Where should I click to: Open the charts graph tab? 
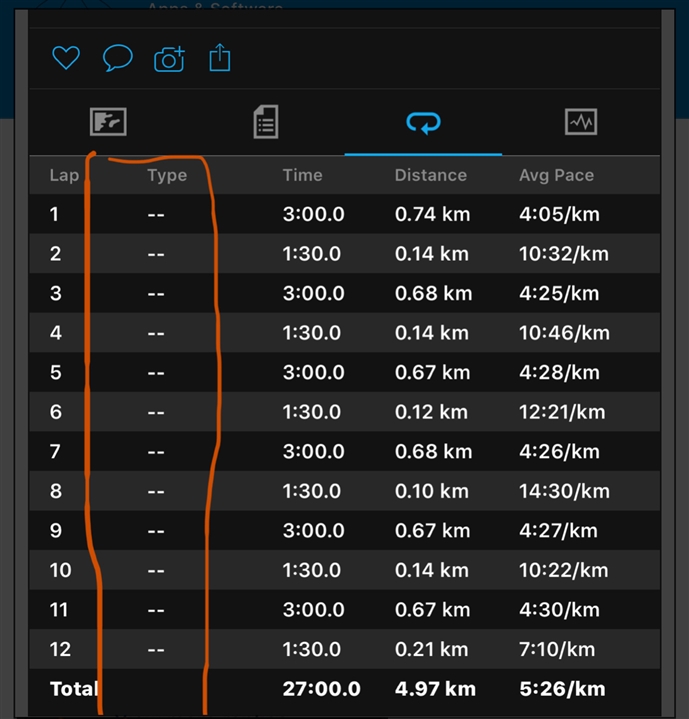click(581, 123)
